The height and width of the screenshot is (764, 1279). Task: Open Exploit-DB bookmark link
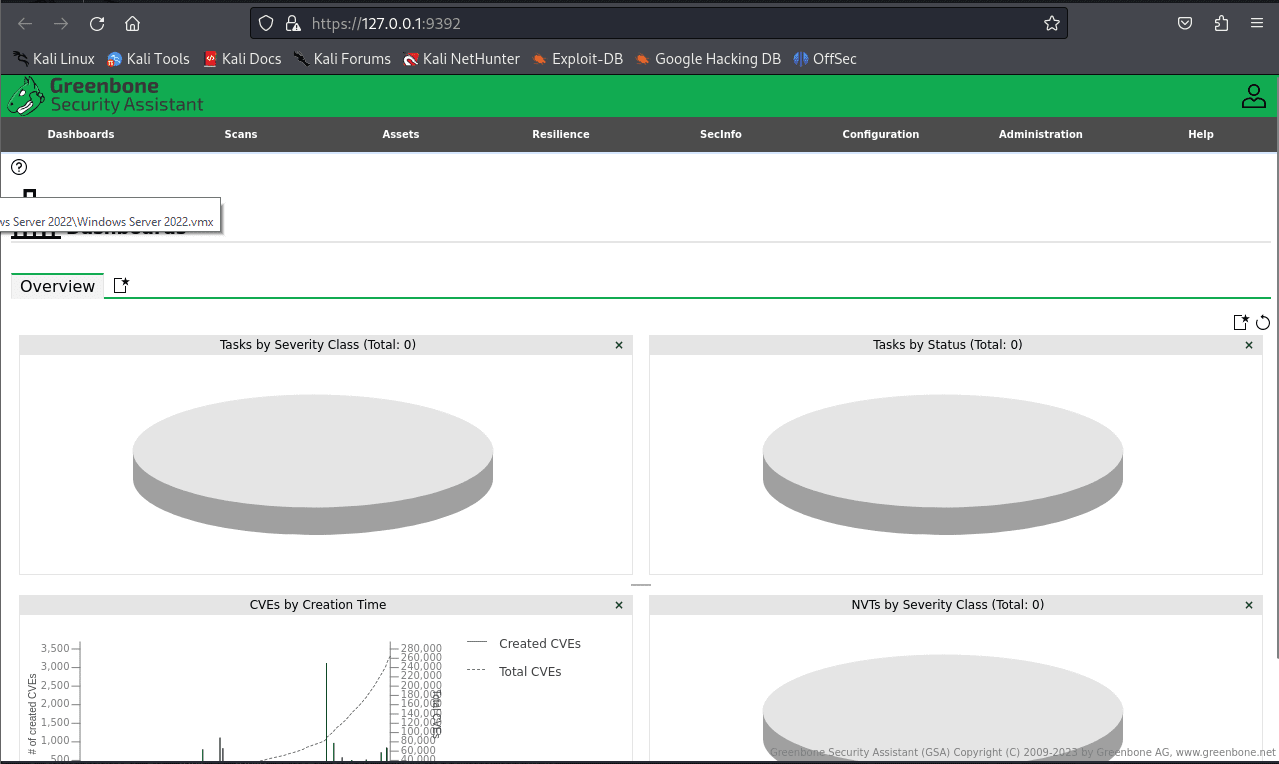[x=577, y=59]
